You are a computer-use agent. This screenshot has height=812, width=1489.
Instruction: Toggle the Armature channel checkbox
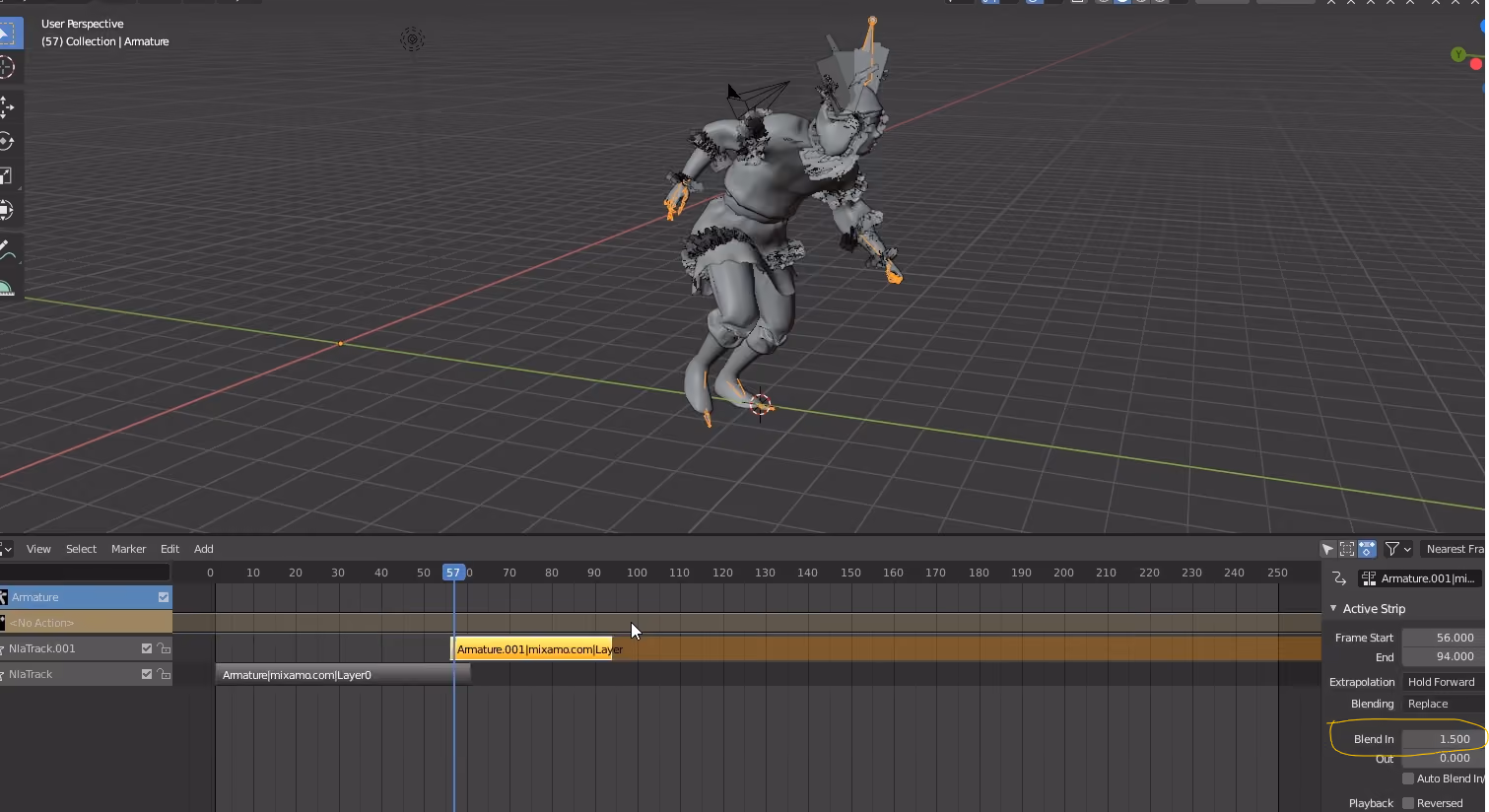click(164, 597)
